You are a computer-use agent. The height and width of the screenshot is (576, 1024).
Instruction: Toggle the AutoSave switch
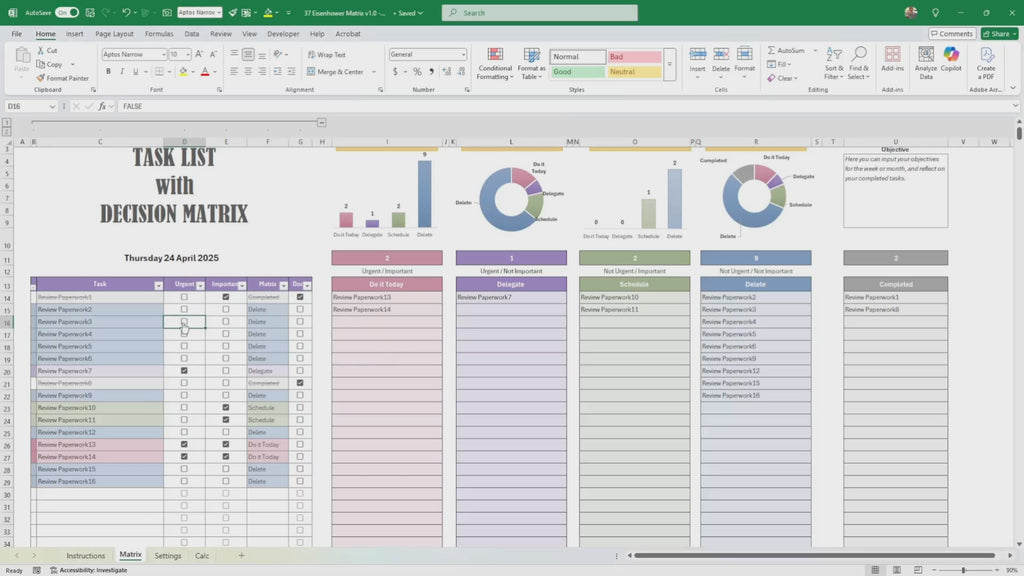67,13
